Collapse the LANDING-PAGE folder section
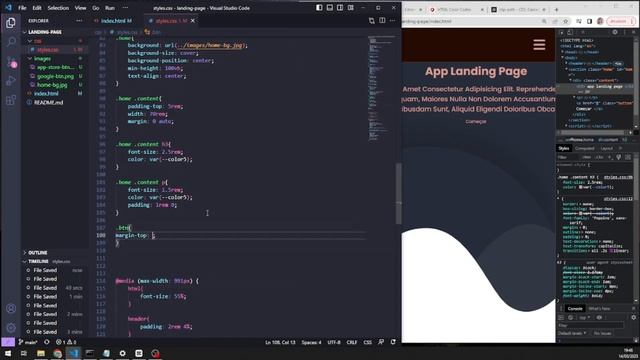Image resolution: width=640 pixels, height=360 pixels. (55, 32)
